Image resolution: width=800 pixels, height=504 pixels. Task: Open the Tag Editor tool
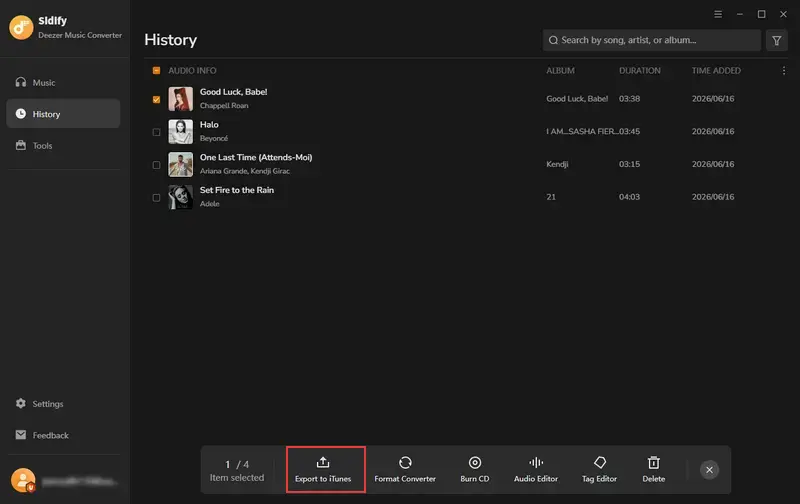(599, 469)
